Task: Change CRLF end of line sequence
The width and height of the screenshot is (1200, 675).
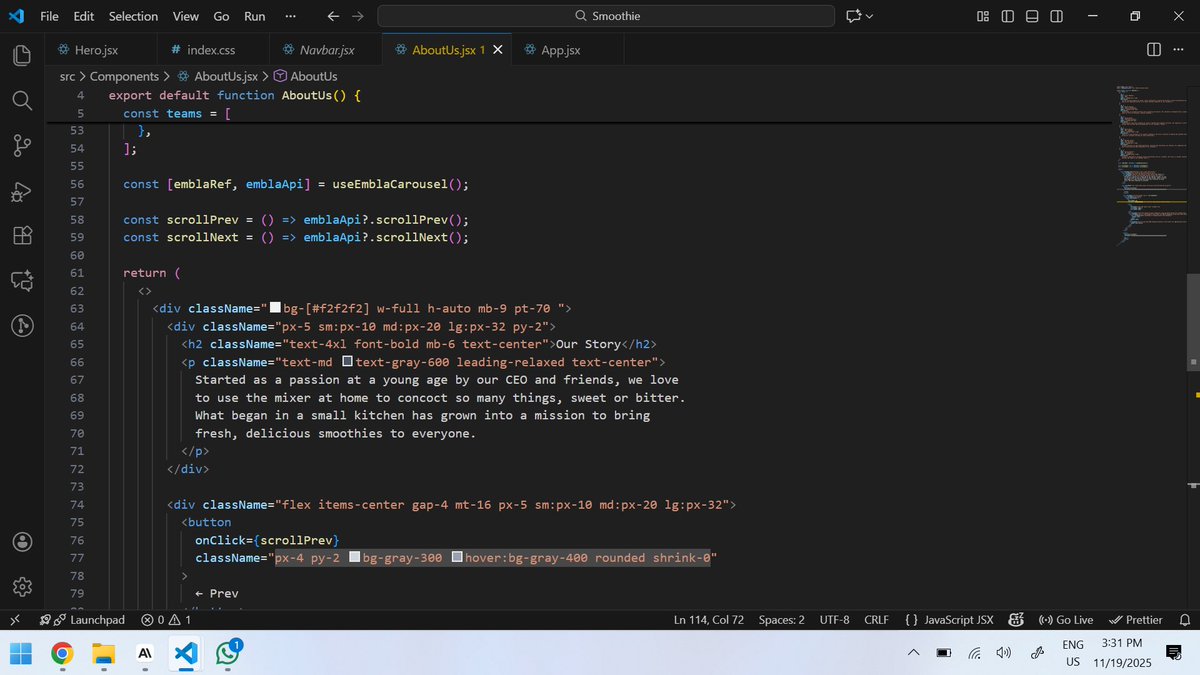Action: point(876,620)
